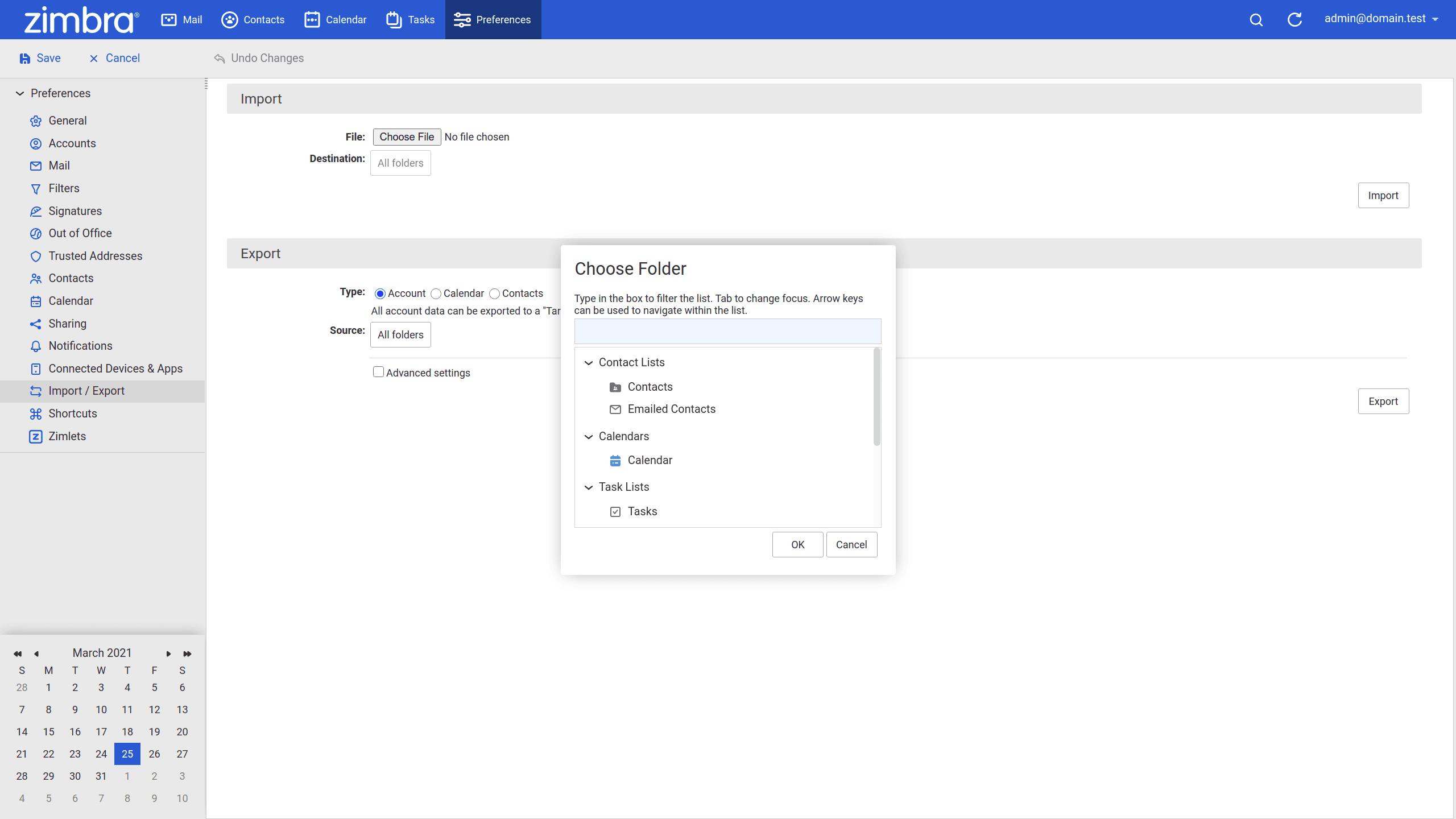The width and height of the screenshot is (1456, 819).
Task: Go to next year in mini calendar
Action: click(187, 654)
